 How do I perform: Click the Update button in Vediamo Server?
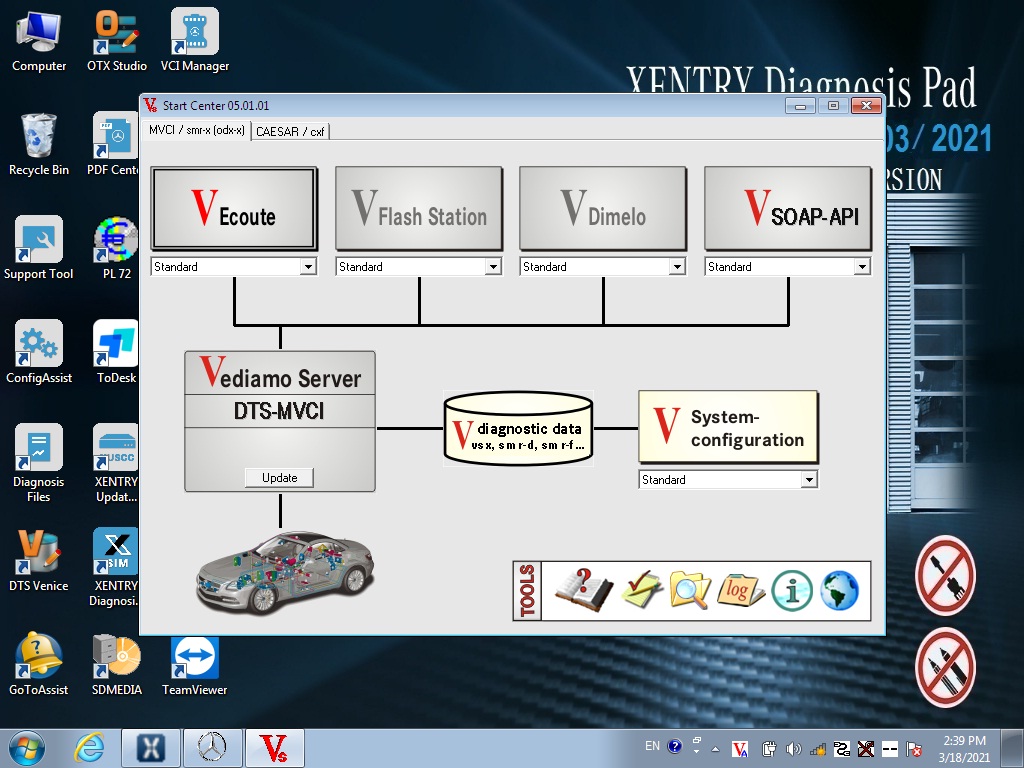tap(279, 478)
